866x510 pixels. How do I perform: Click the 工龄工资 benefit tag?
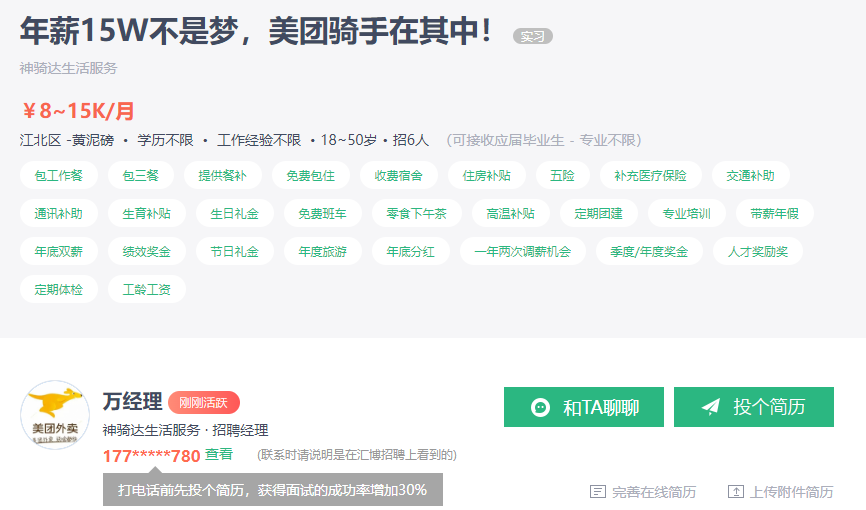coord(147,289)
